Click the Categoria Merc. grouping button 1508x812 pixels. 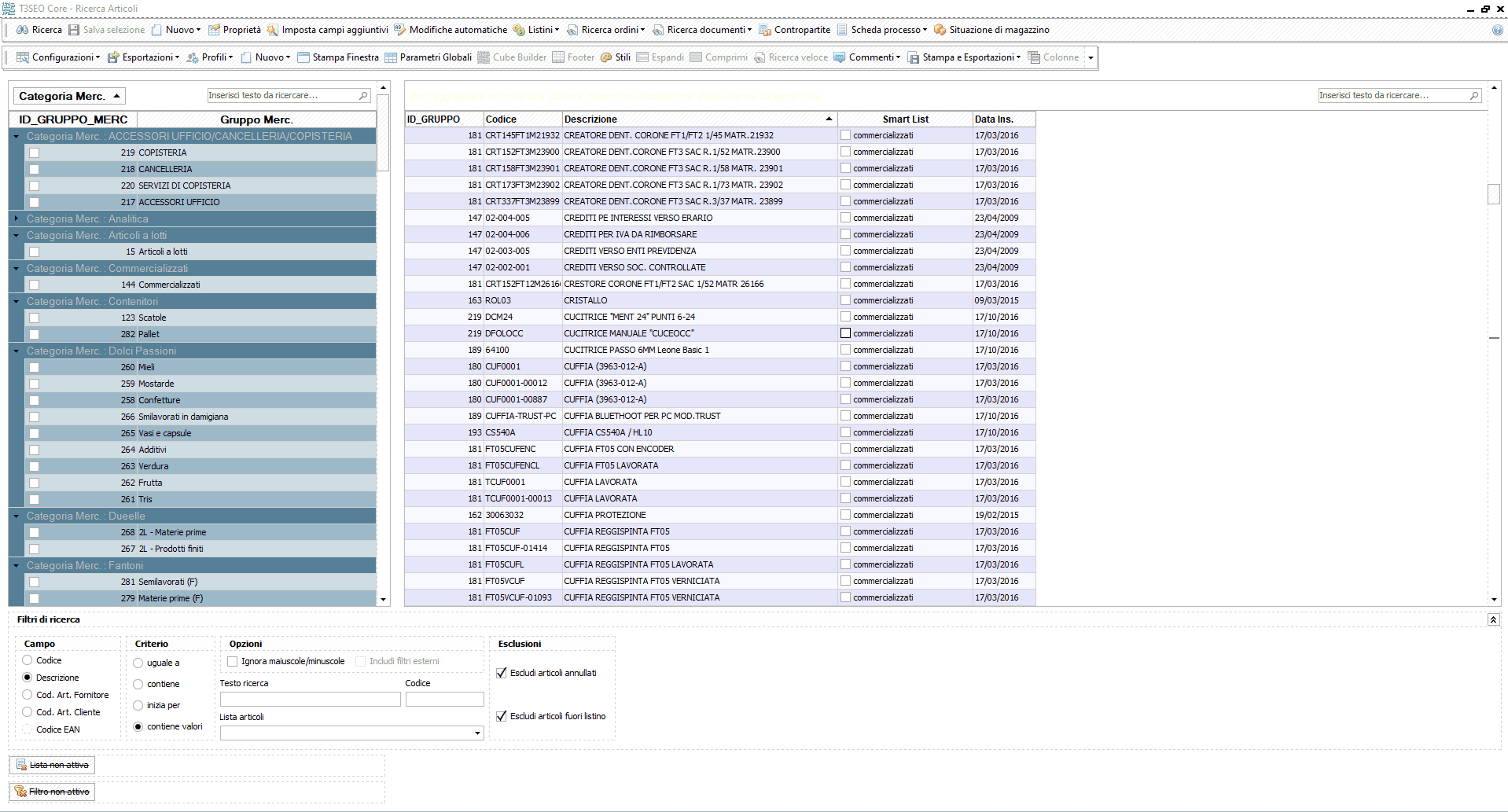point(69,96)
